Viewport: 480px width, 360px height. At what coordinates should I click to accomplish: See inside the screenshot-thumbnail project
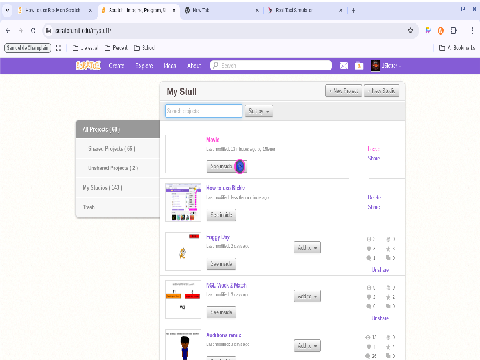point(221,215)
